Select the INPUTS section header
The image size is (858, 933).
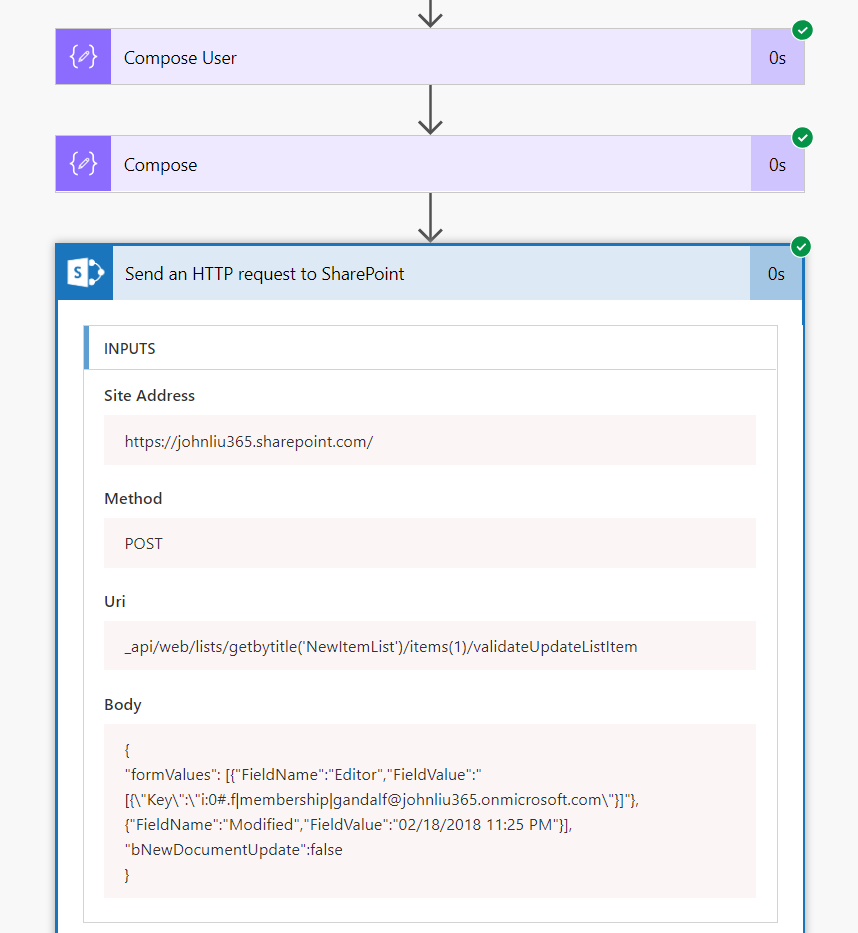tap(130, 349)
